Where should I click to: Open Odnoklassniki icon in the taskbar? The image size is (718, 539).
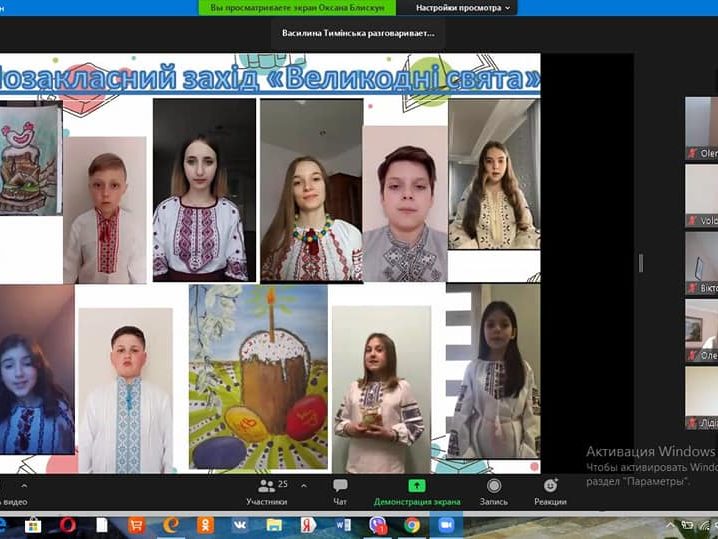pos(205,525)
